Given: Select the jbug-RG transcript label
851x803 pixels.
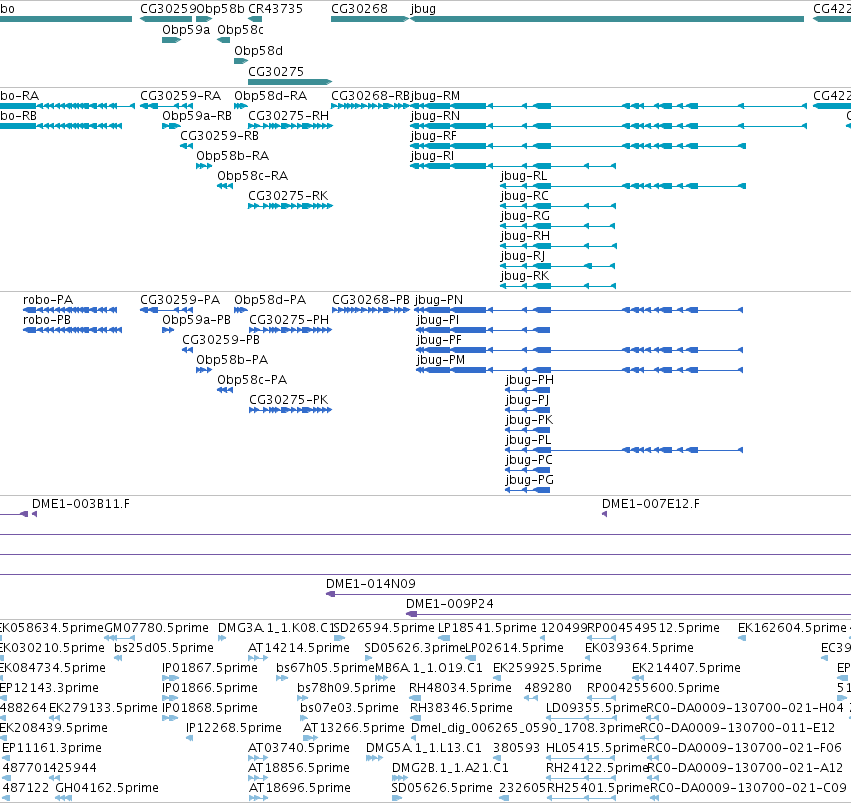Looking at the screenshot, I should (525, 216).
